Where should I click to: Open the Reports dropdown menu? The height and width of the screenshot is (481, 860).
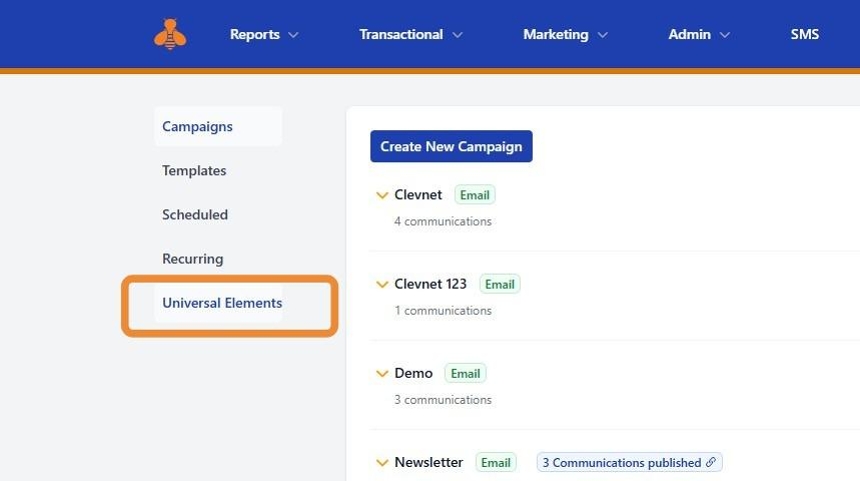click(x=264, y=34)
